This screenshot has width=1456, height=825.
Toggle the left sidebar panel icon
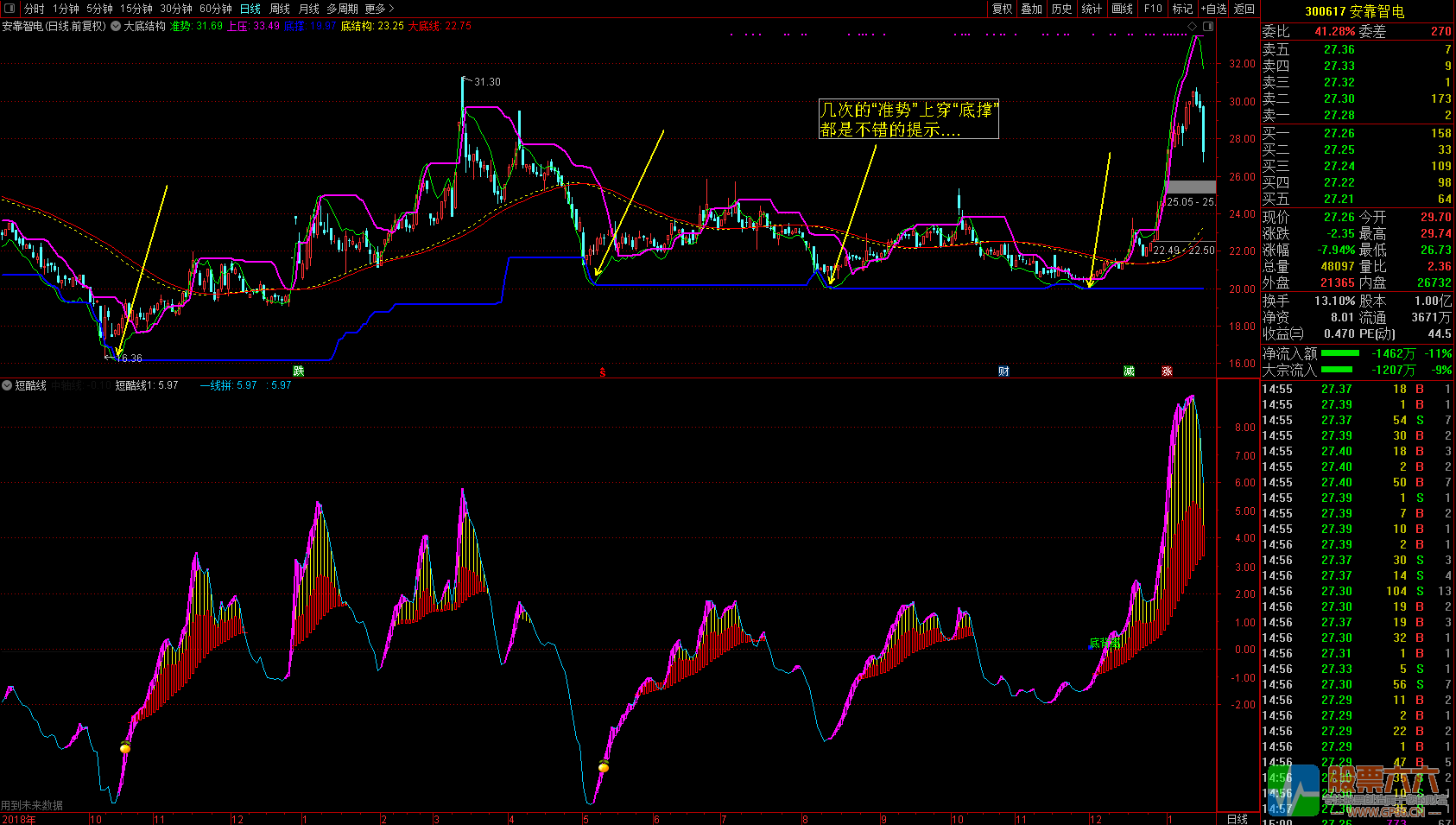(x=9, y=9)
